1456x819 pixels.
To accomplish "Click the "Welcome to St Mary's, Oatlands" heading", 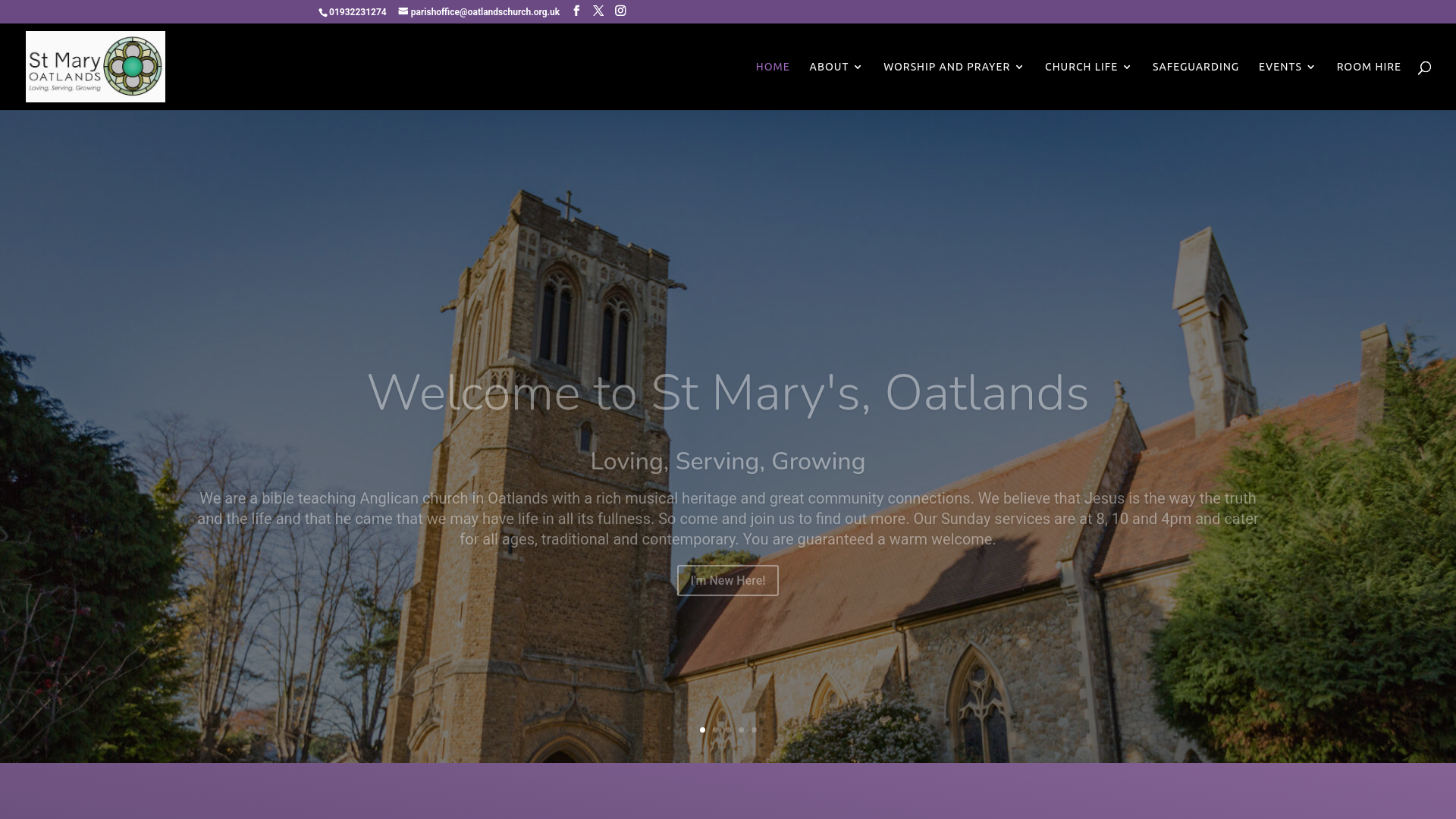I will (x=728, y=393).
